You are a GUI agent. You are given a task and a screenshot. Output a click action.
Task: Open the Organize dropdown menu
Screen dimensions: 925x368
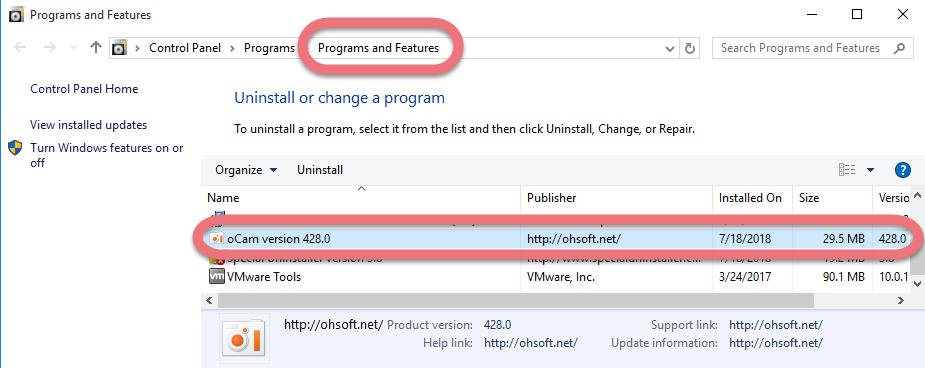[246, 170]
